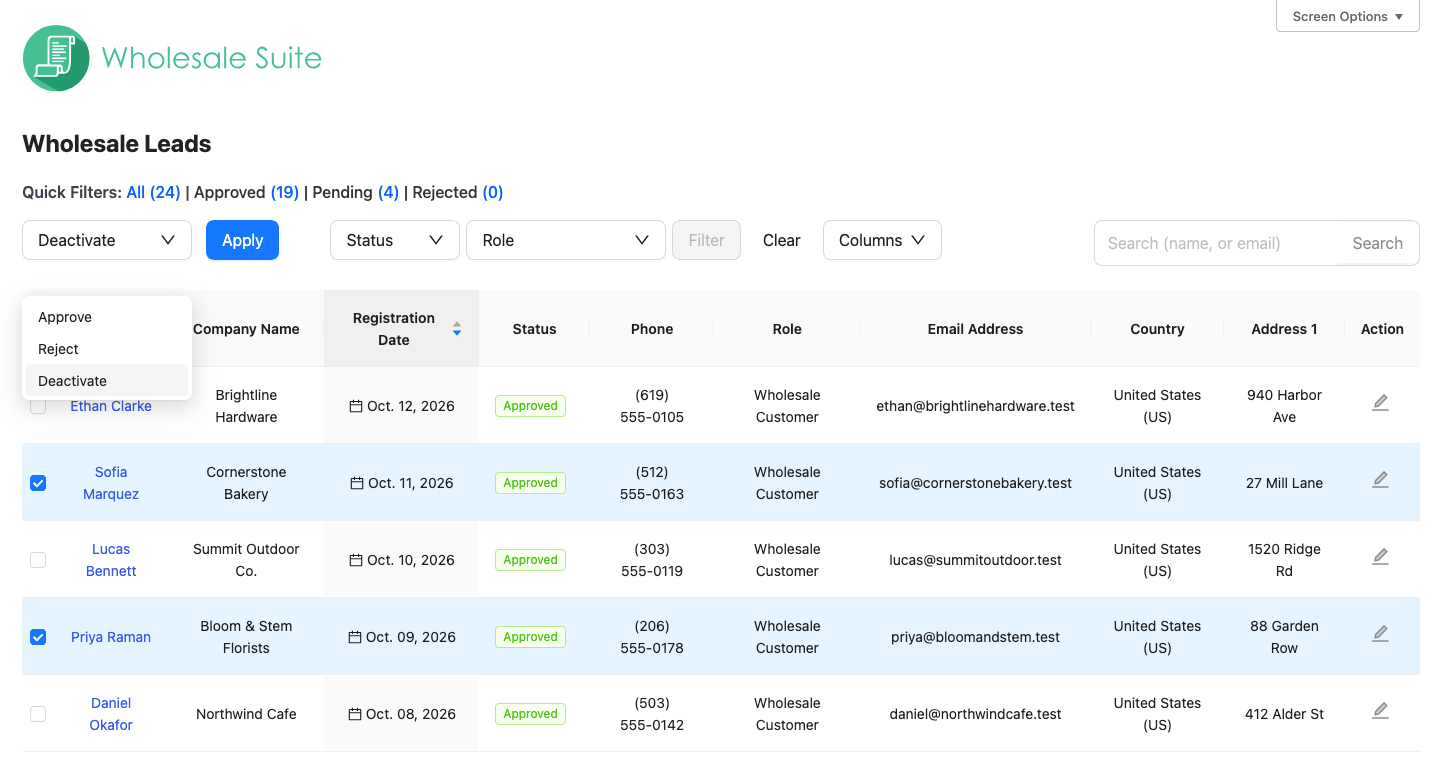
Task: Filter by Approved (19) leads
Action: click(246, 192)
